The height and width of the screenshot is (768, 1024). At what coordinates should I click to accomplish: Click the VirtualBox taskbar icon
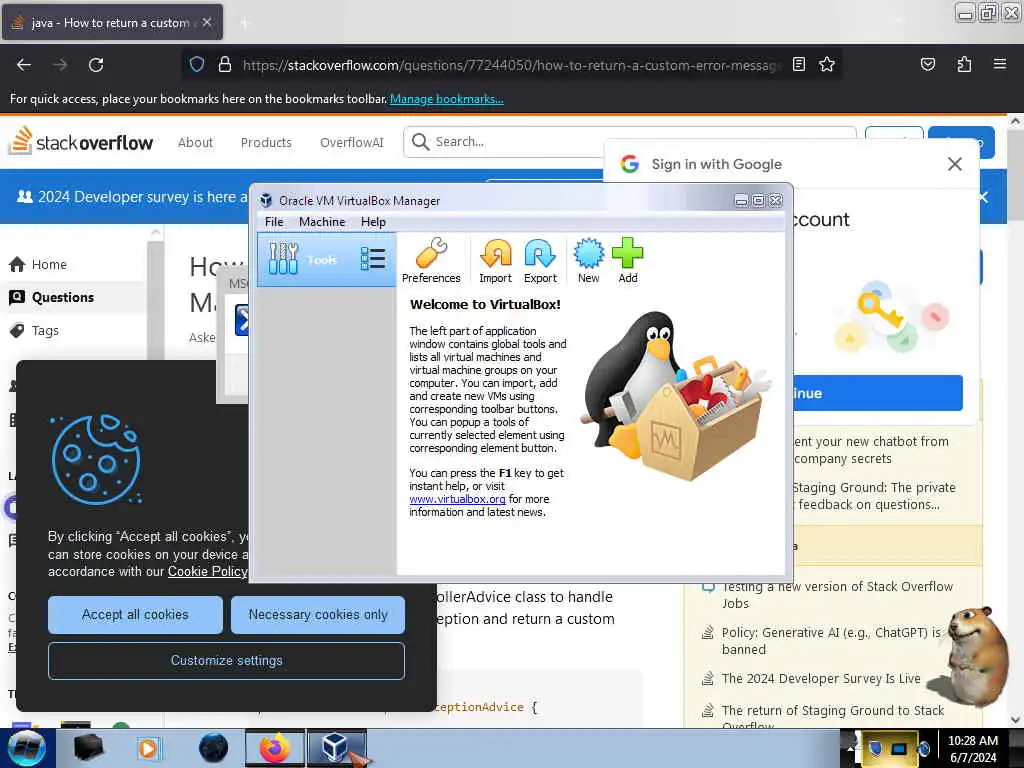coord(336,748)
